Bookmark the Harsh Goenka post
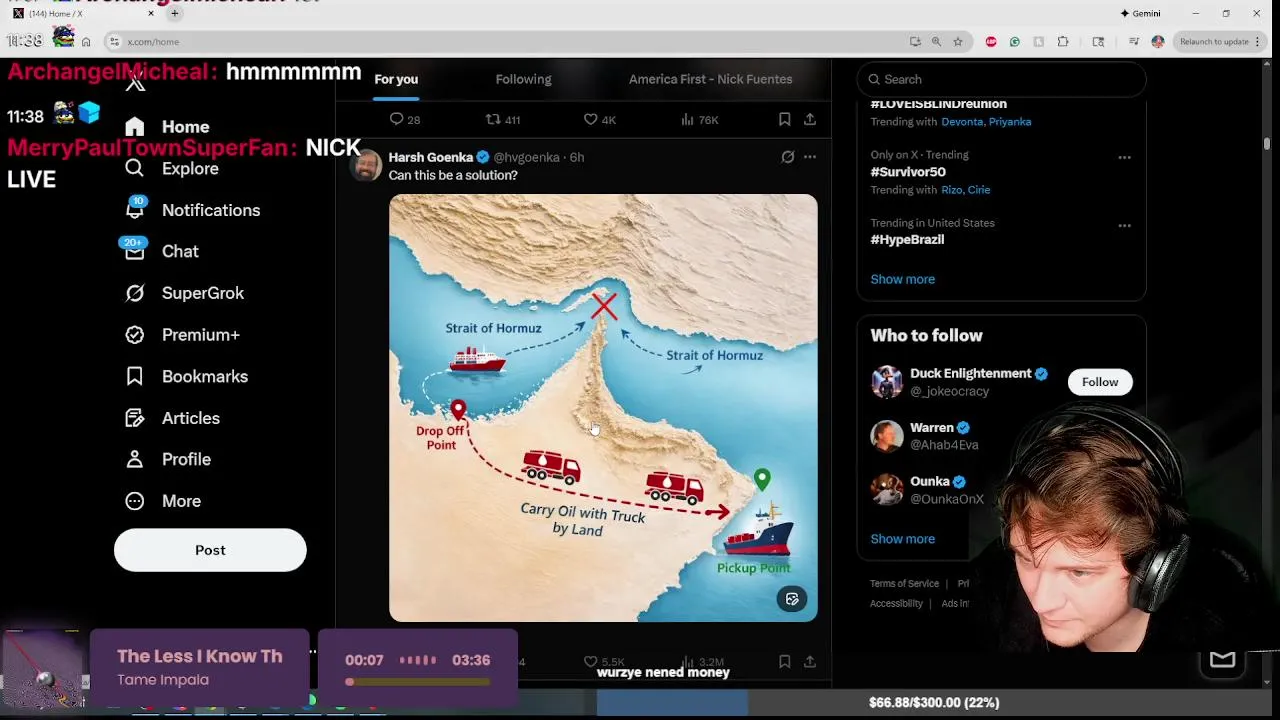1280x720 pixels. coord(785,662)
